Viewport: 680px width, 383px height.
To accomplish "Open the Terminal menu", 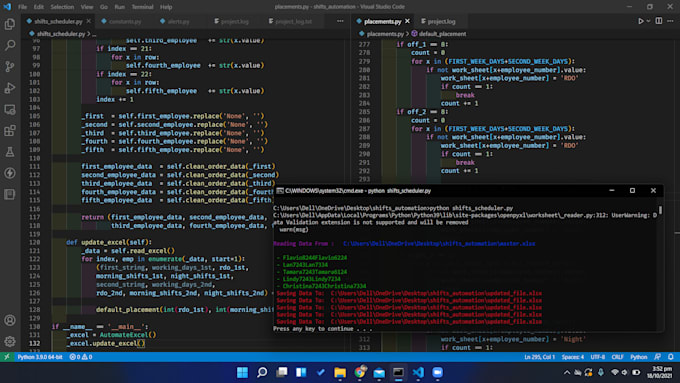I will [x=142, y=7].
